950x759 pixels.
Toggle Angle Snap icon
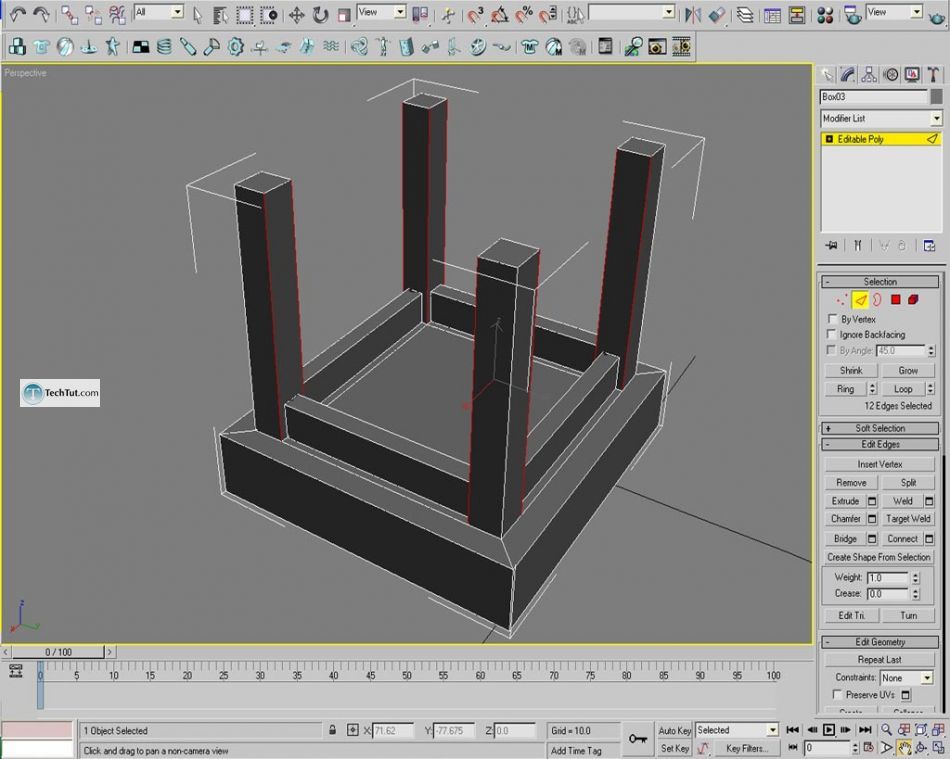point(499,15)
